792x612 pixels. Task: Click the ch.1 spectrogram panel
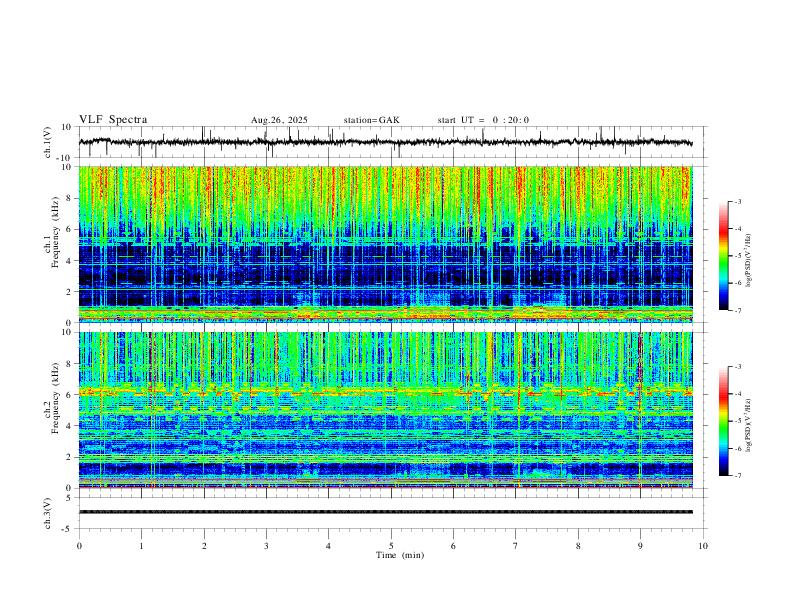(x=385, y=244)
